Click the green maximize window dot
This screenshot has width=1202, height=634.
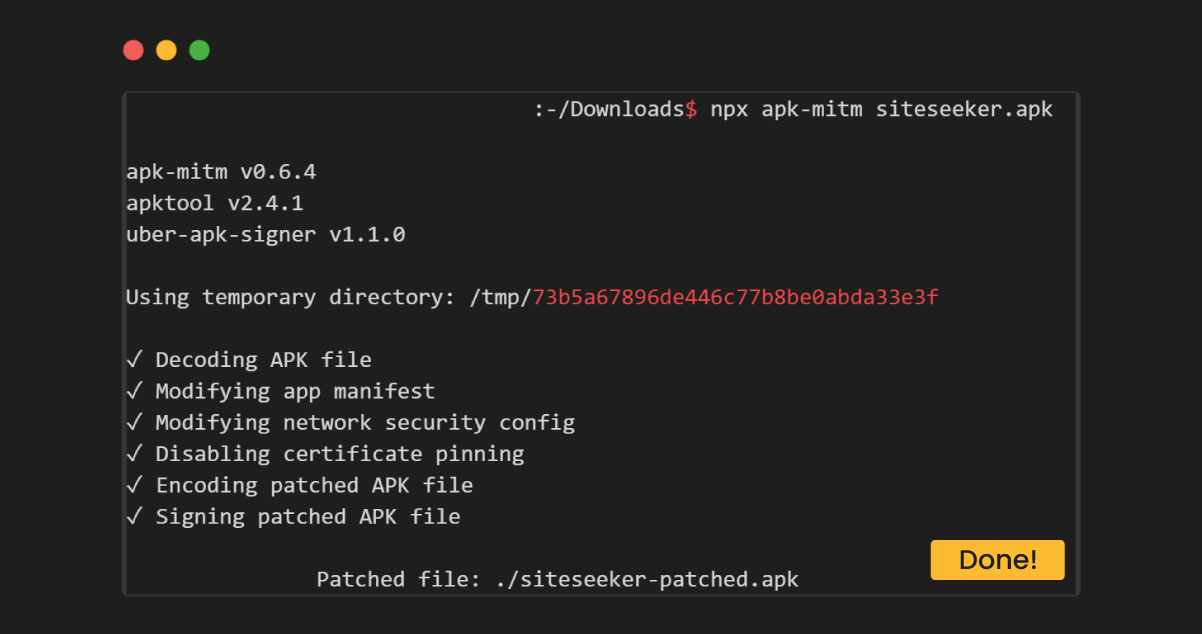coord(199,50)
